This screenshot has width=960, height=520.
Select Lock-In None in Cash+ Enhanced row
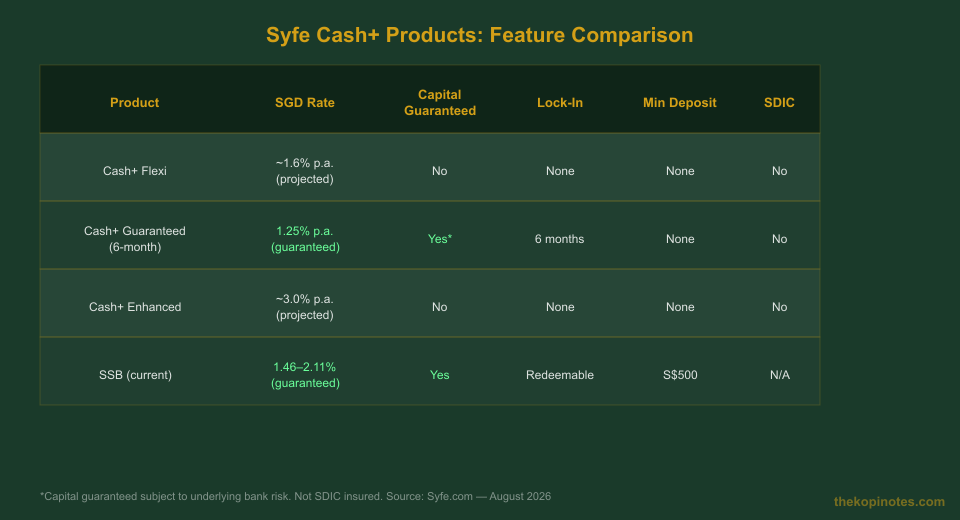coord(560,307)
